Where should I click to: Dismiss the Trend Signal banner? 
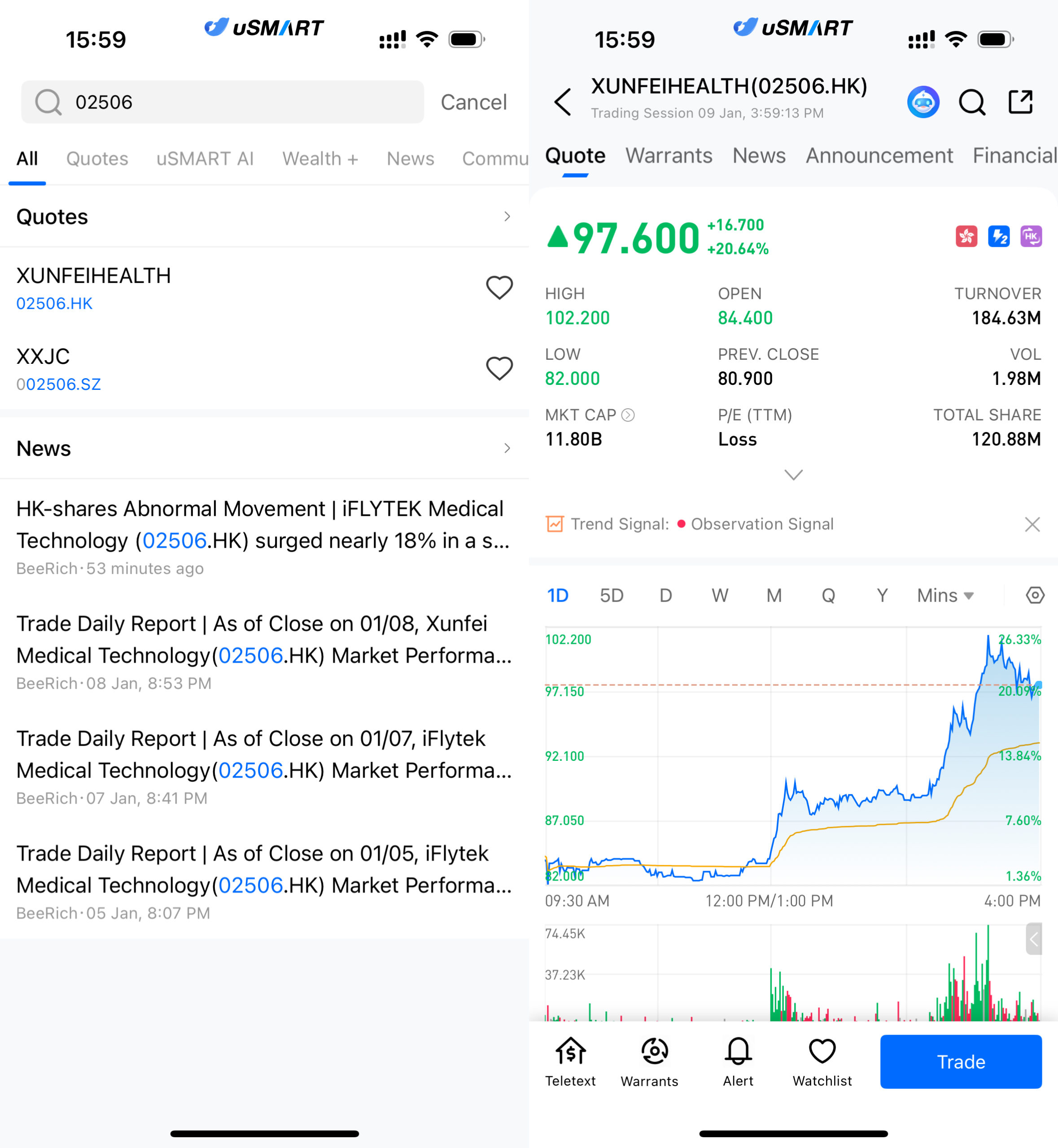click(x=1032, y=524)
